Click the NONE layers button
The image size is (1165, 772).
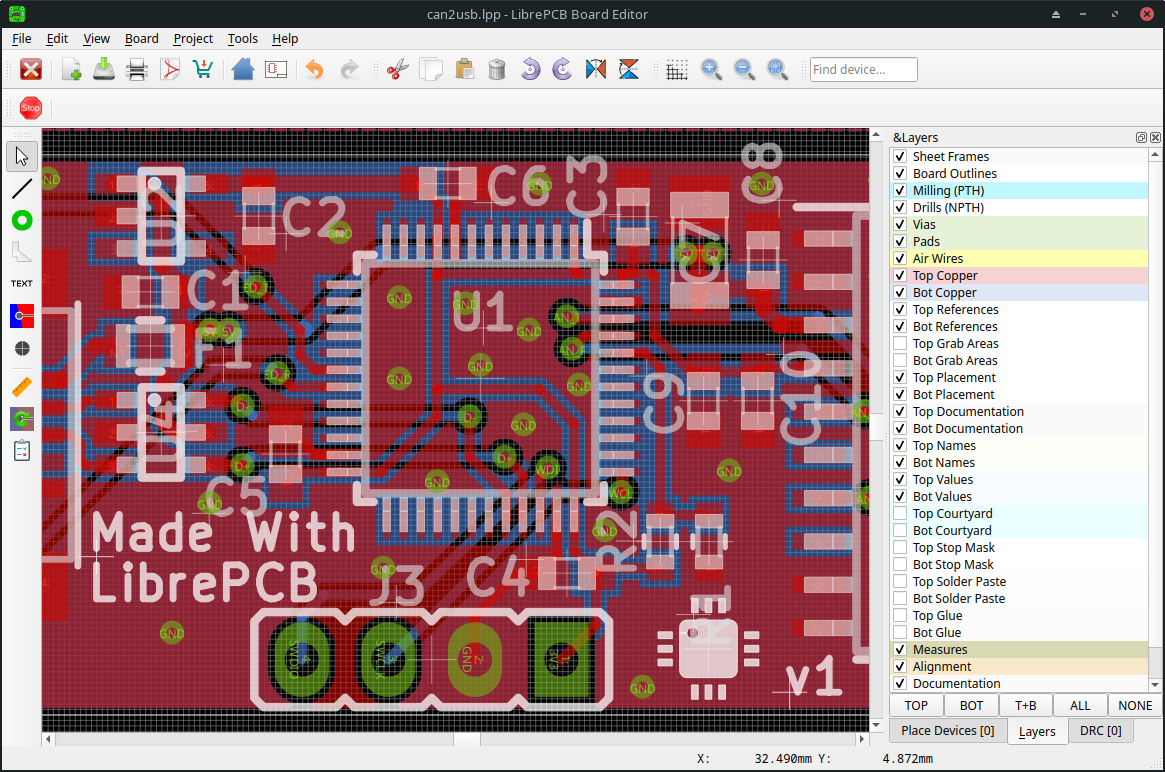pos(1135,706)
